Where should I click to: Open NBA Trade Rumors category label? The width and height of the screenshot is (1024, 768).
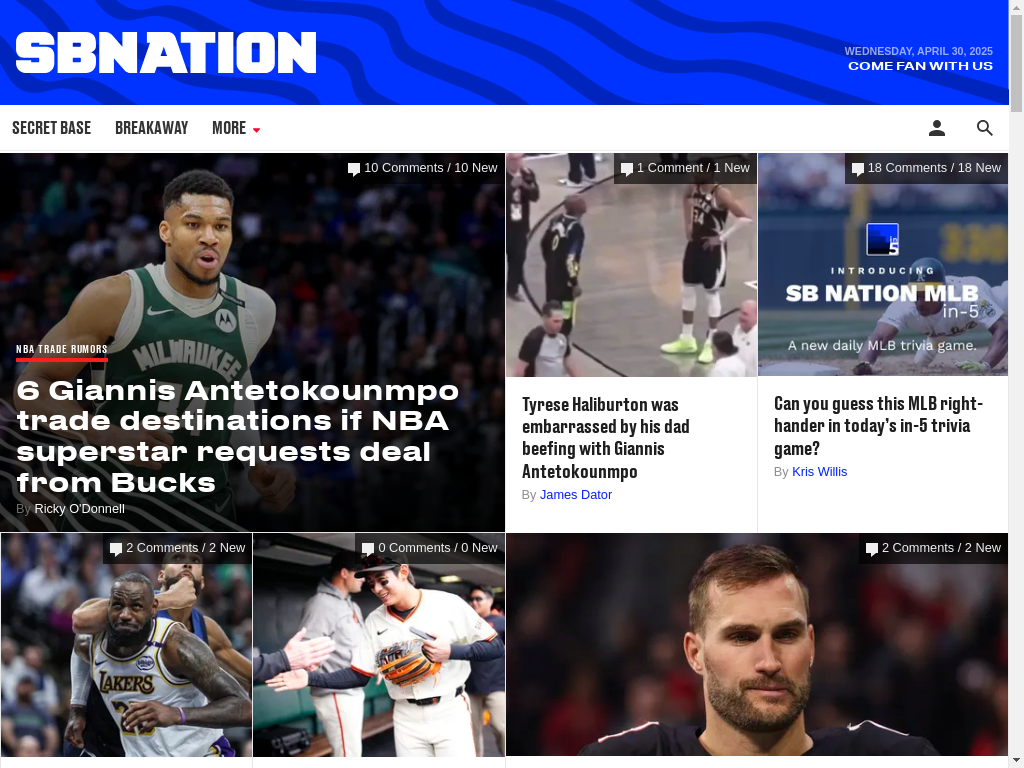tap(61, 349)
